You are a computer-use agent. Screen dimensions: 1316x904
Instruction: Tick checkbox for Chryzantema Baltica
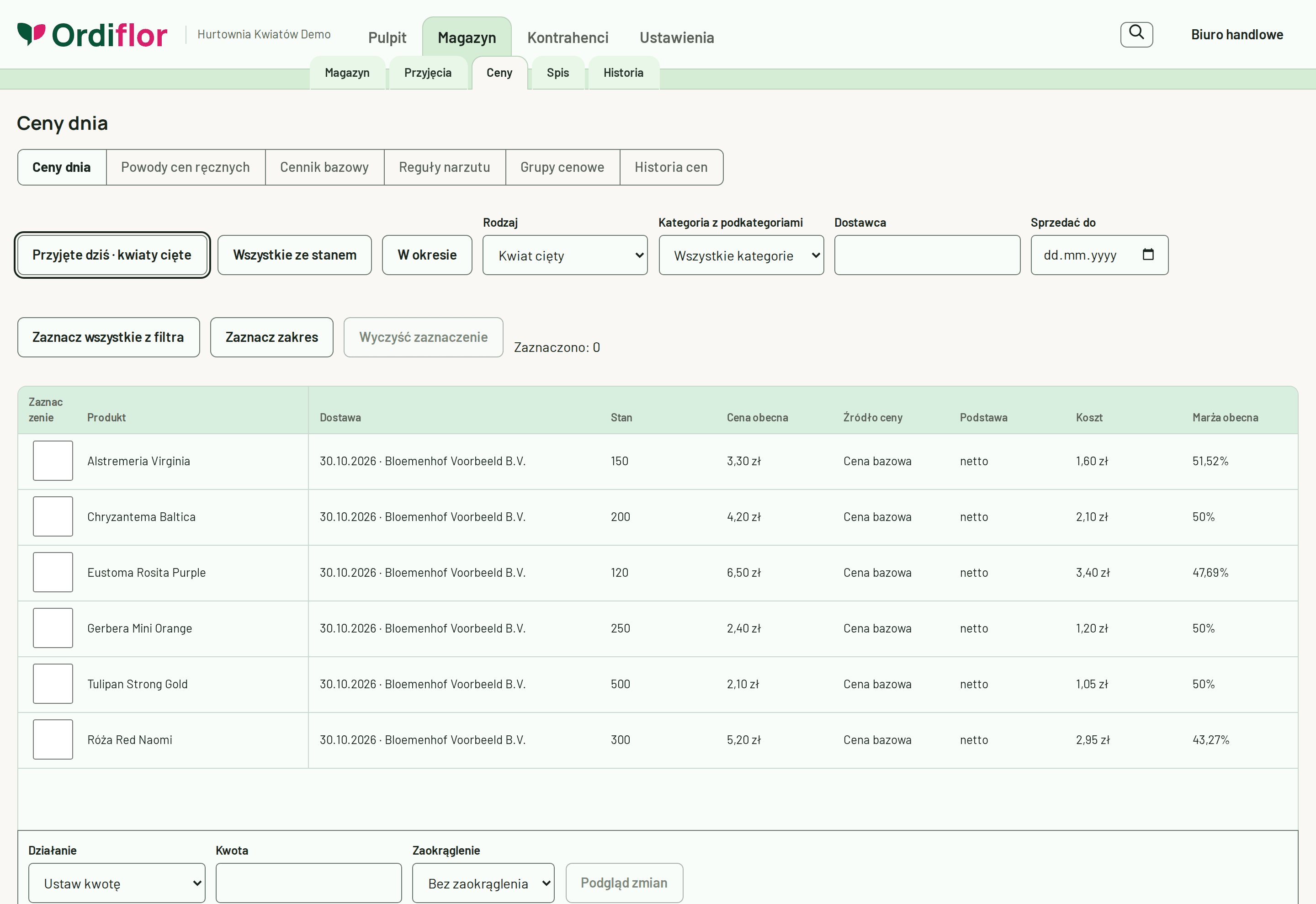click(53, 516)
